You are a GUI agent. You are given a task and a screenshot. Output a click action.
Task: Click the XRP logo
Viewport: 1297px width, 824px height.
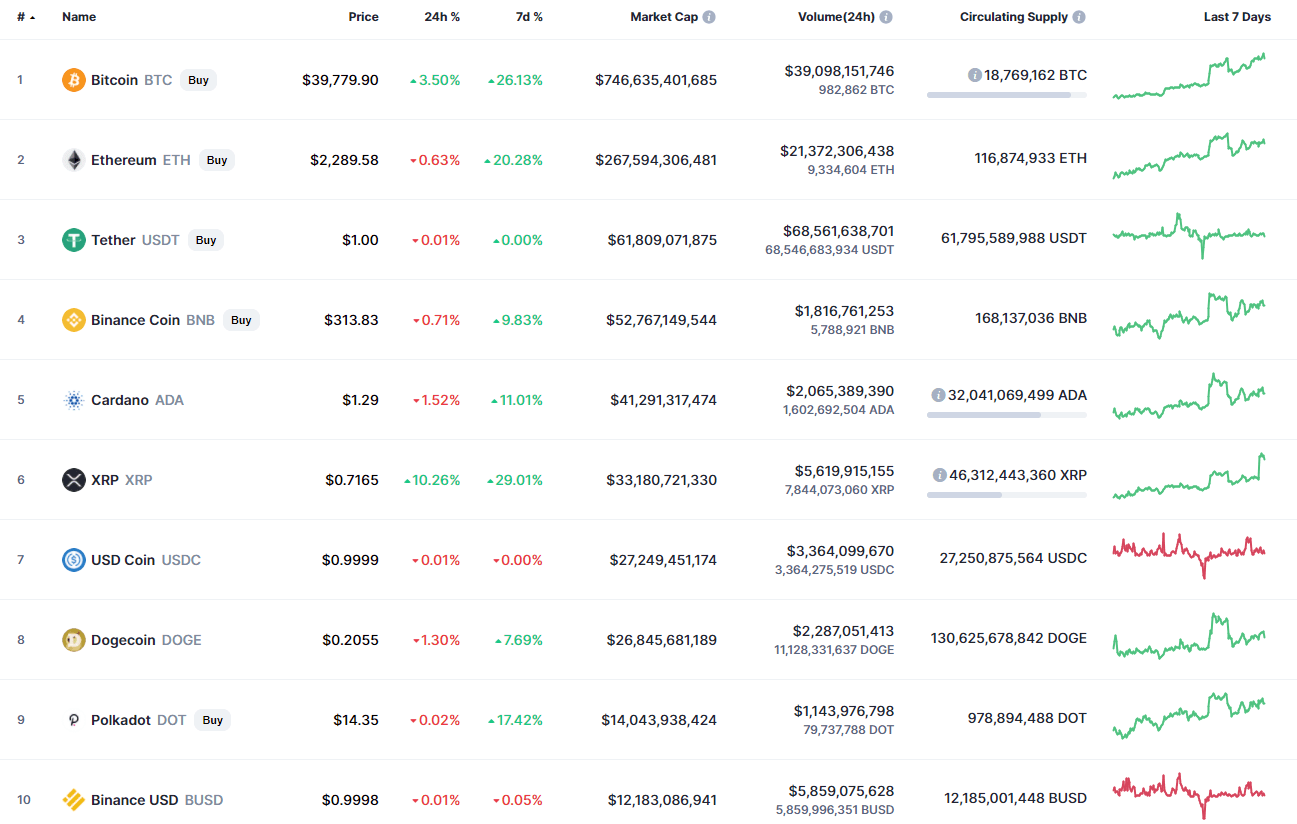point(73,480)
